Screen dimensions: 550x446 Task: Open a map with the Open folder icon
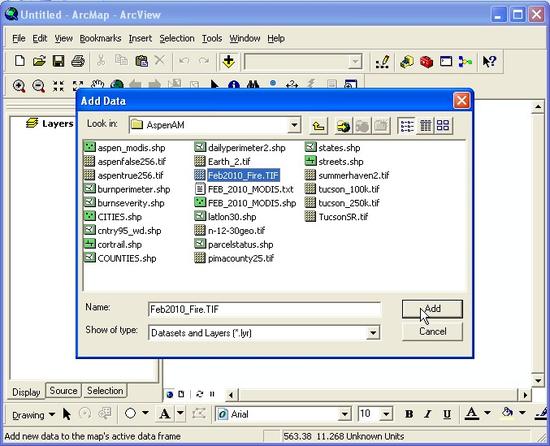click(39, 61)
